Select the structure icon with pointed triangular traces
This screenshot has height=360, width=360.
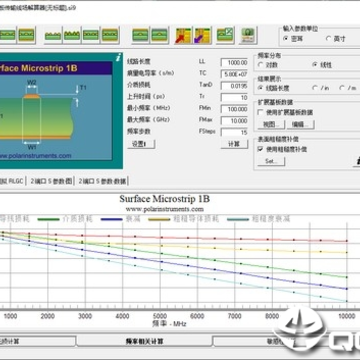72,35
